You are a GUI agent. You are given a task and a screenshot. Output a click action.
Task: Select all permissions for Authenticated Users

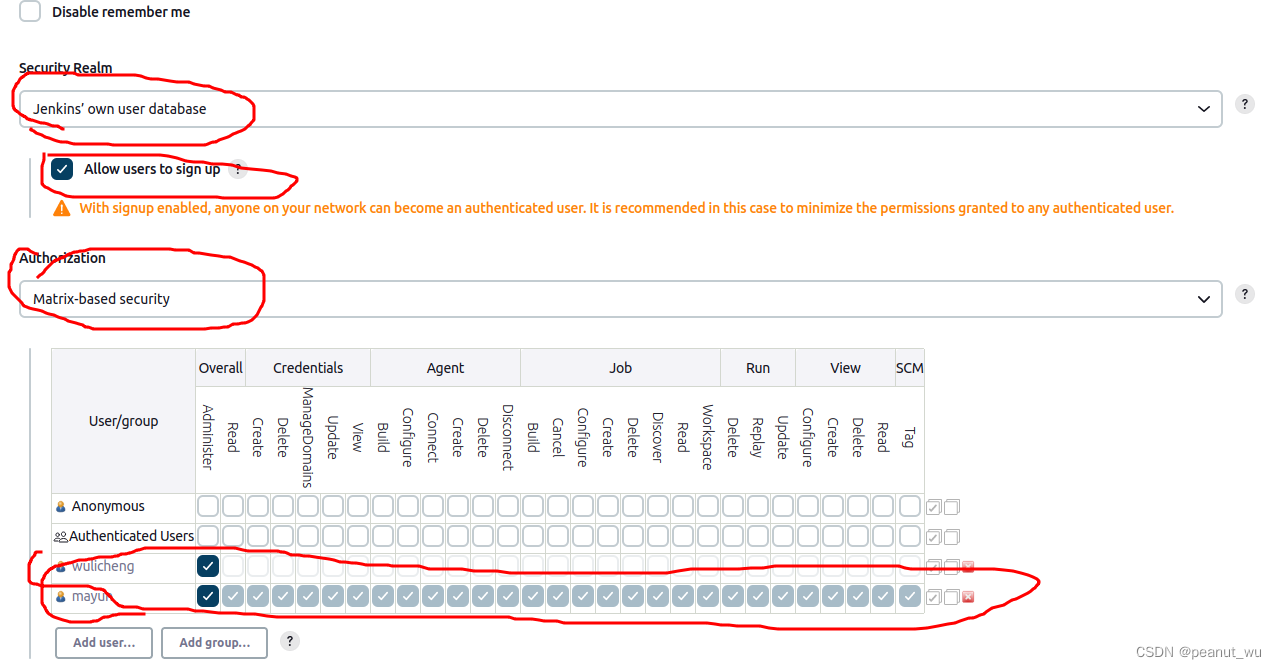point(933,537)
